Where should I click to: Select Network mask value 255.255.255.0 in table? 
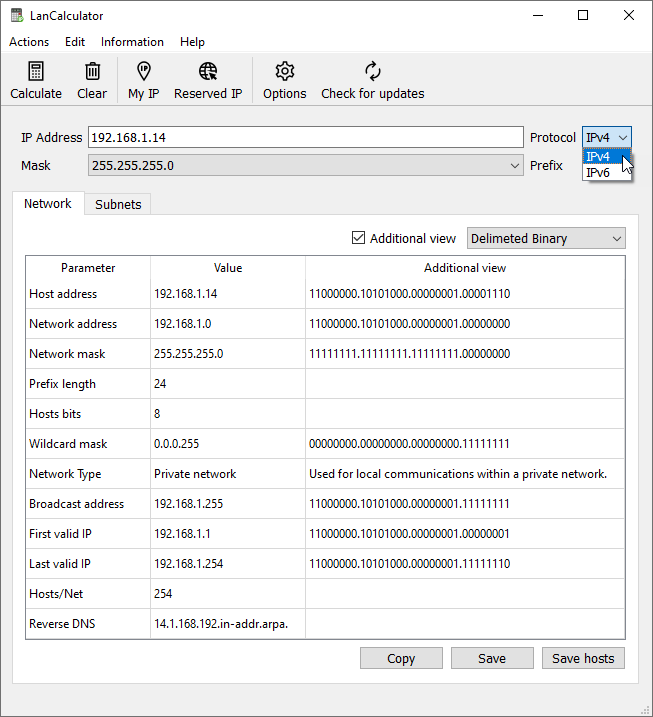228,354
